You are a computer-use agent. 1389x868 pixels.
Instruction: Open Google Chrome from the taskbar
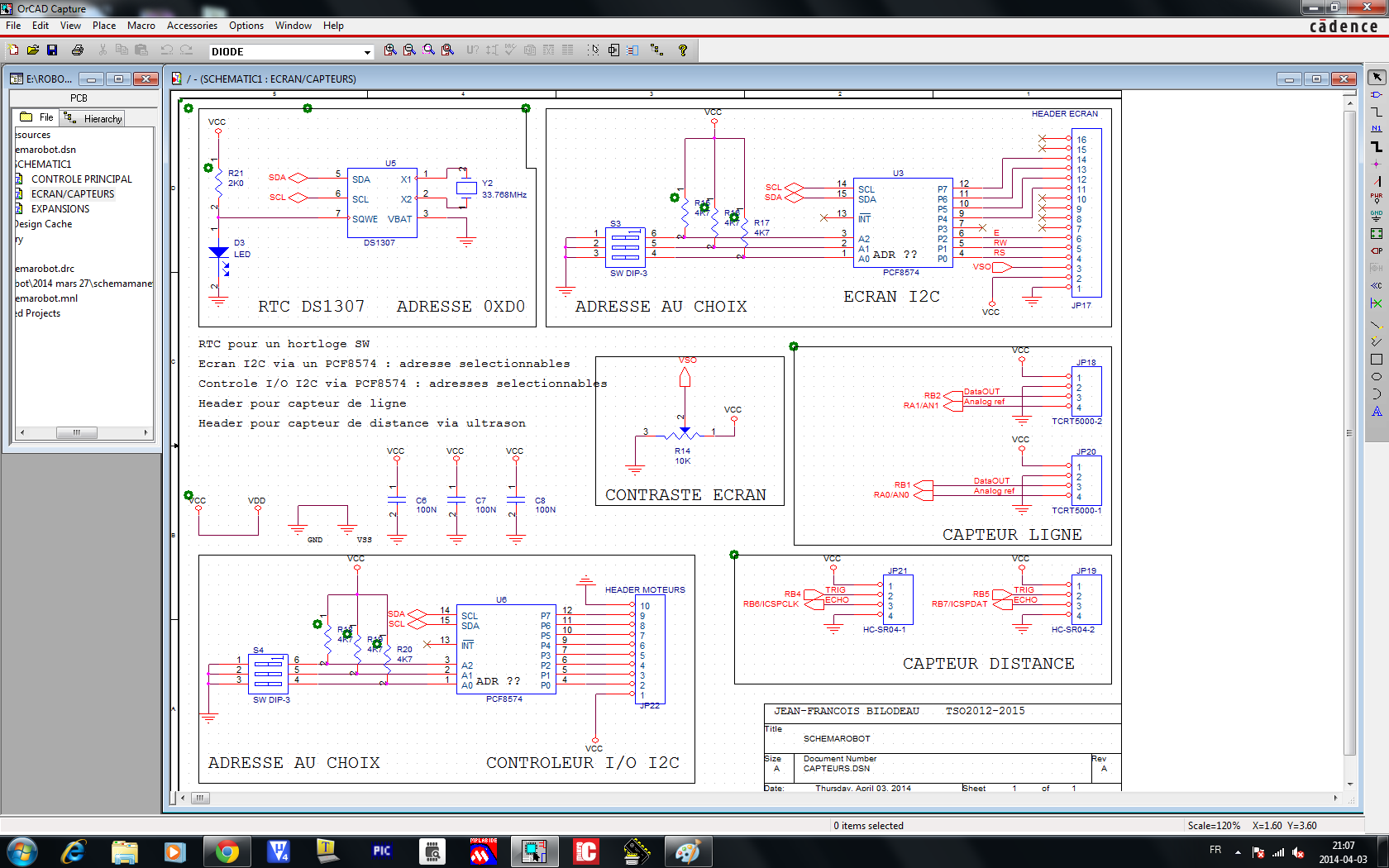pos(227,851)
